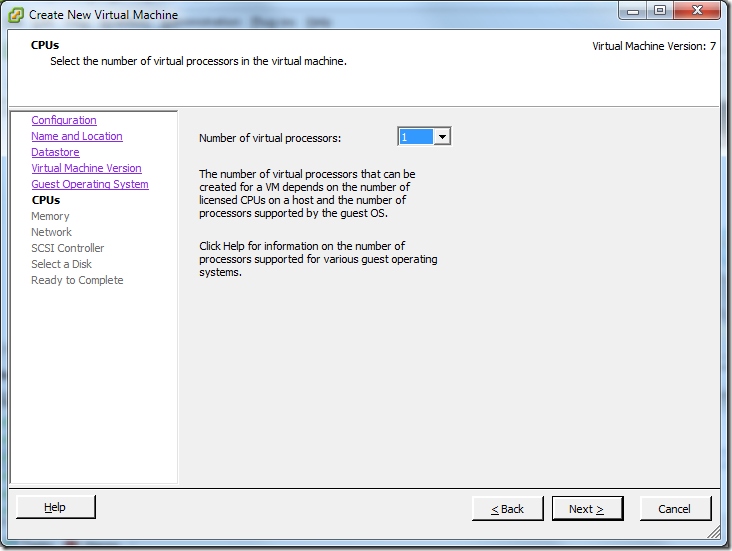The image size is (732, 551).
Task: Click the 'Number of virtual processors:' label
Action: 270,138
